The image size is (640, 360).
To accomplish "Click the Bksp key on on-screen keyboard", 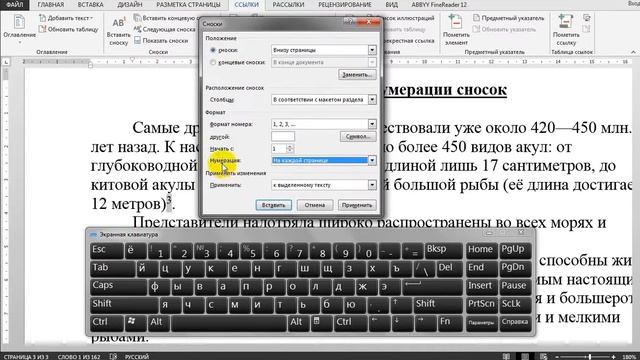I will [443, 251].
